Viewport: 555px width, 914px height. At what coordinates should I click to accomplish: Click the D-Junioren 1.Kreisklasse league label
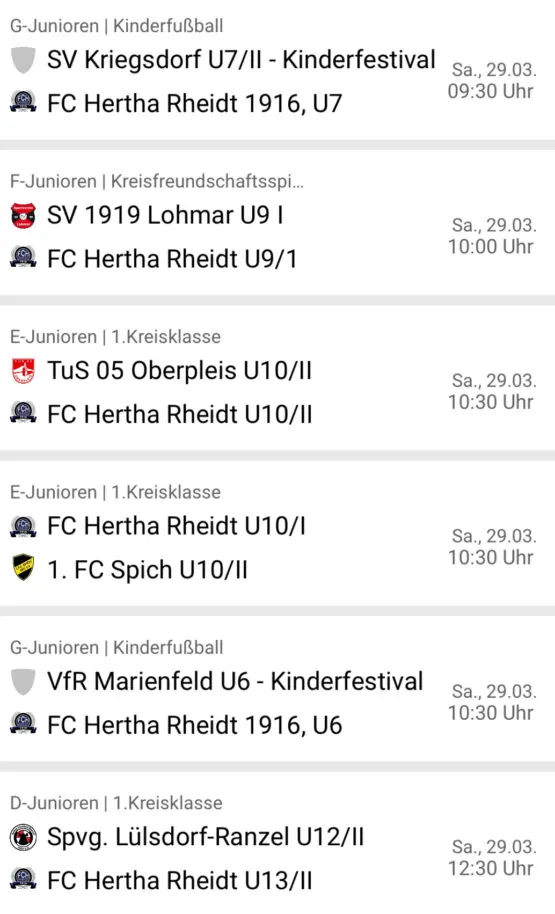pyautogui.click(x=116, y=803)
